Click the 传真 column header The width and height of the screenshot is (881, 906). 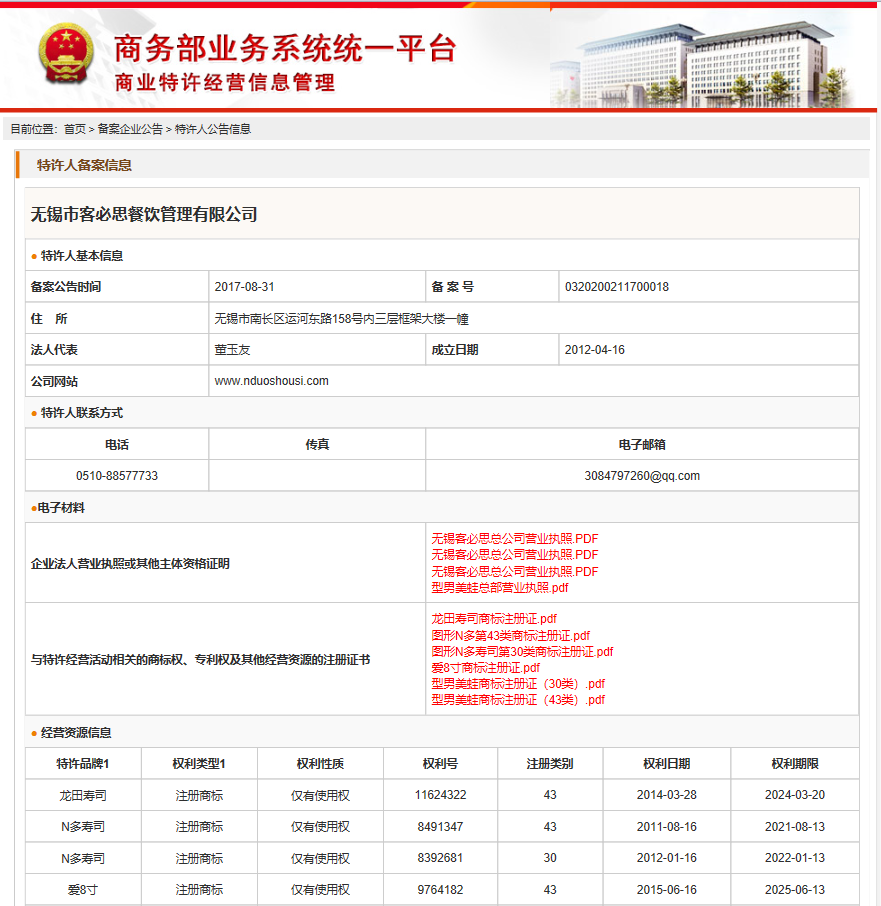click(x=317, y=444)
